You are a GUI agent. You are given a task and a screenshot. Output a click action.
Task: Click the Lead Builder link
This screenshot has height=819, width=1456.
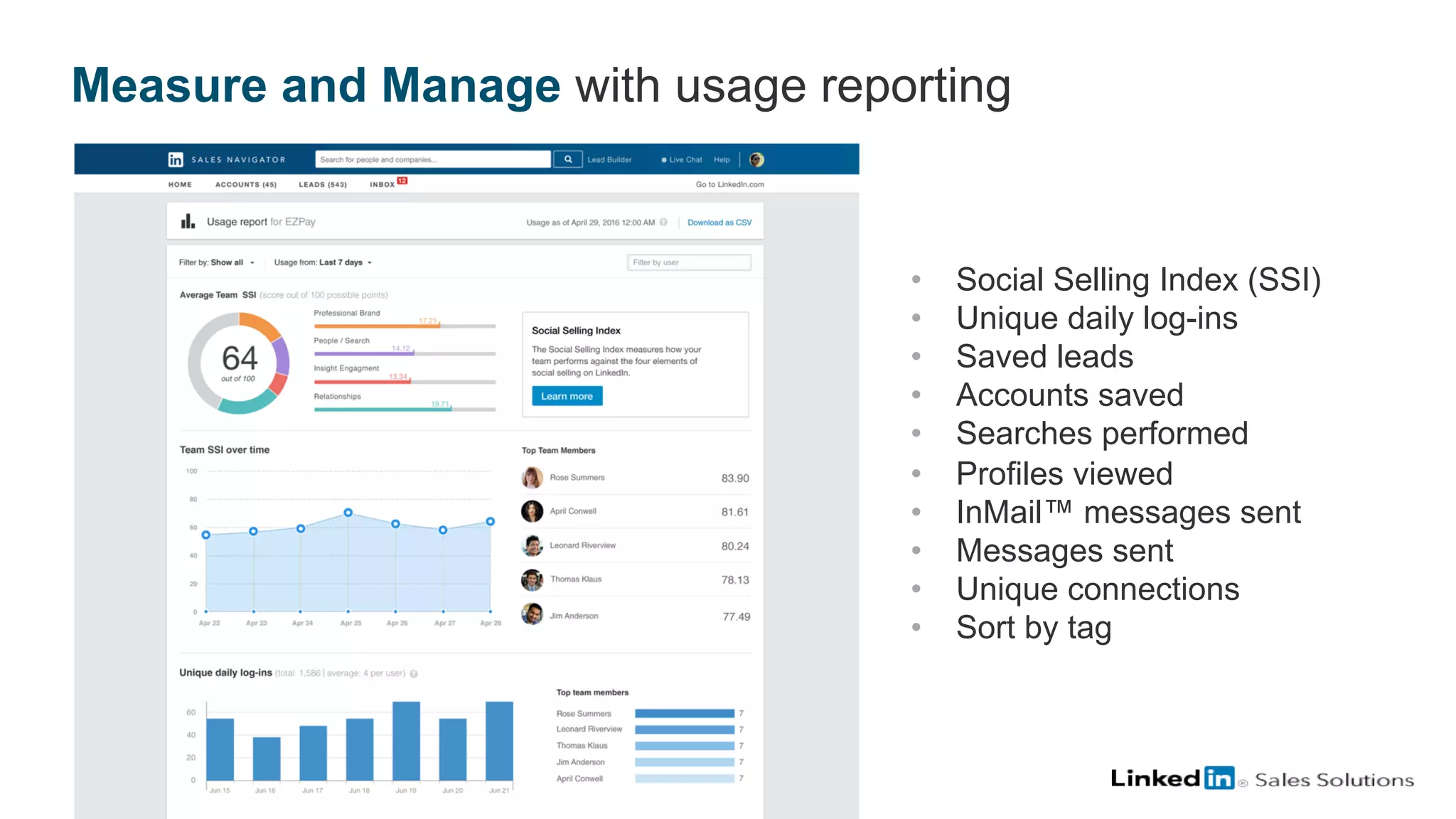(x=609, y=160)
